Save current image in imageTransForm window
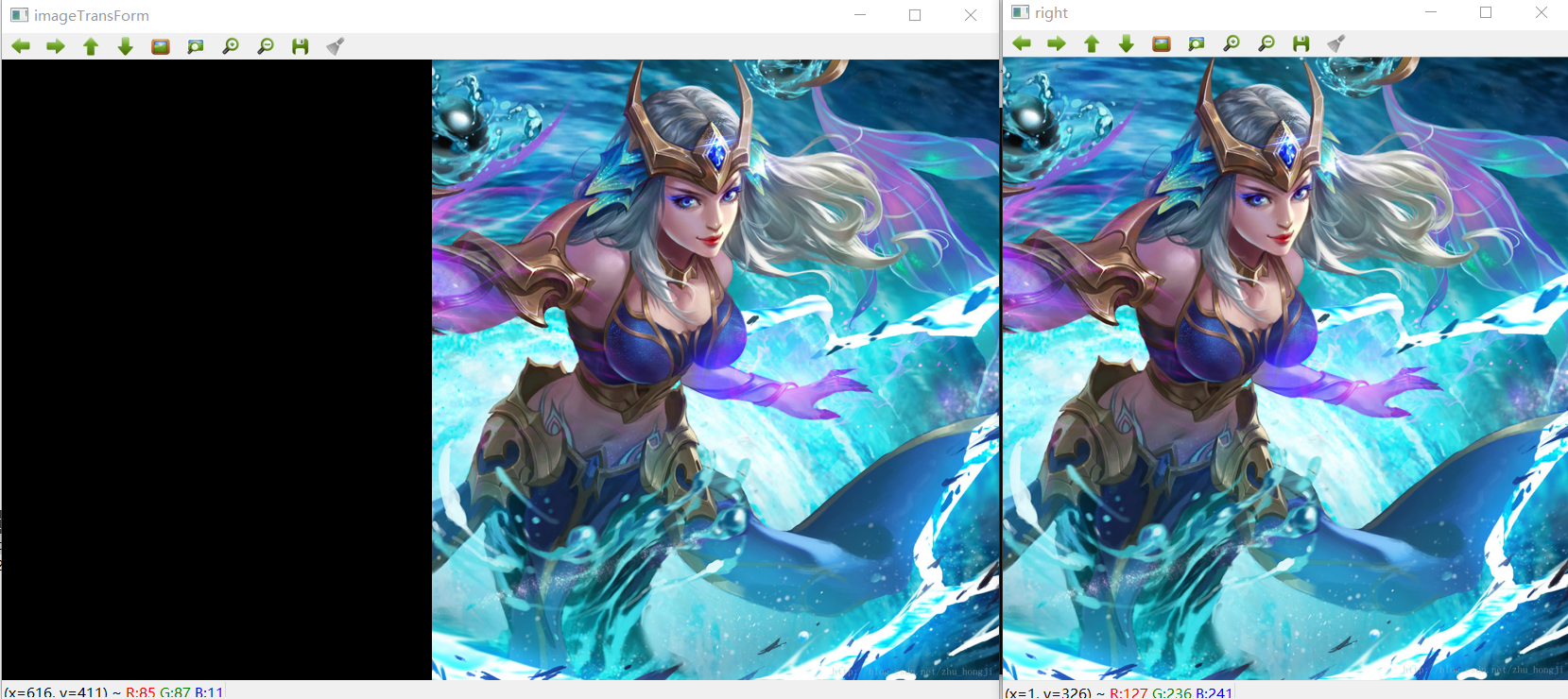This screenshot has height=699, width=1568. click(301, 46)
